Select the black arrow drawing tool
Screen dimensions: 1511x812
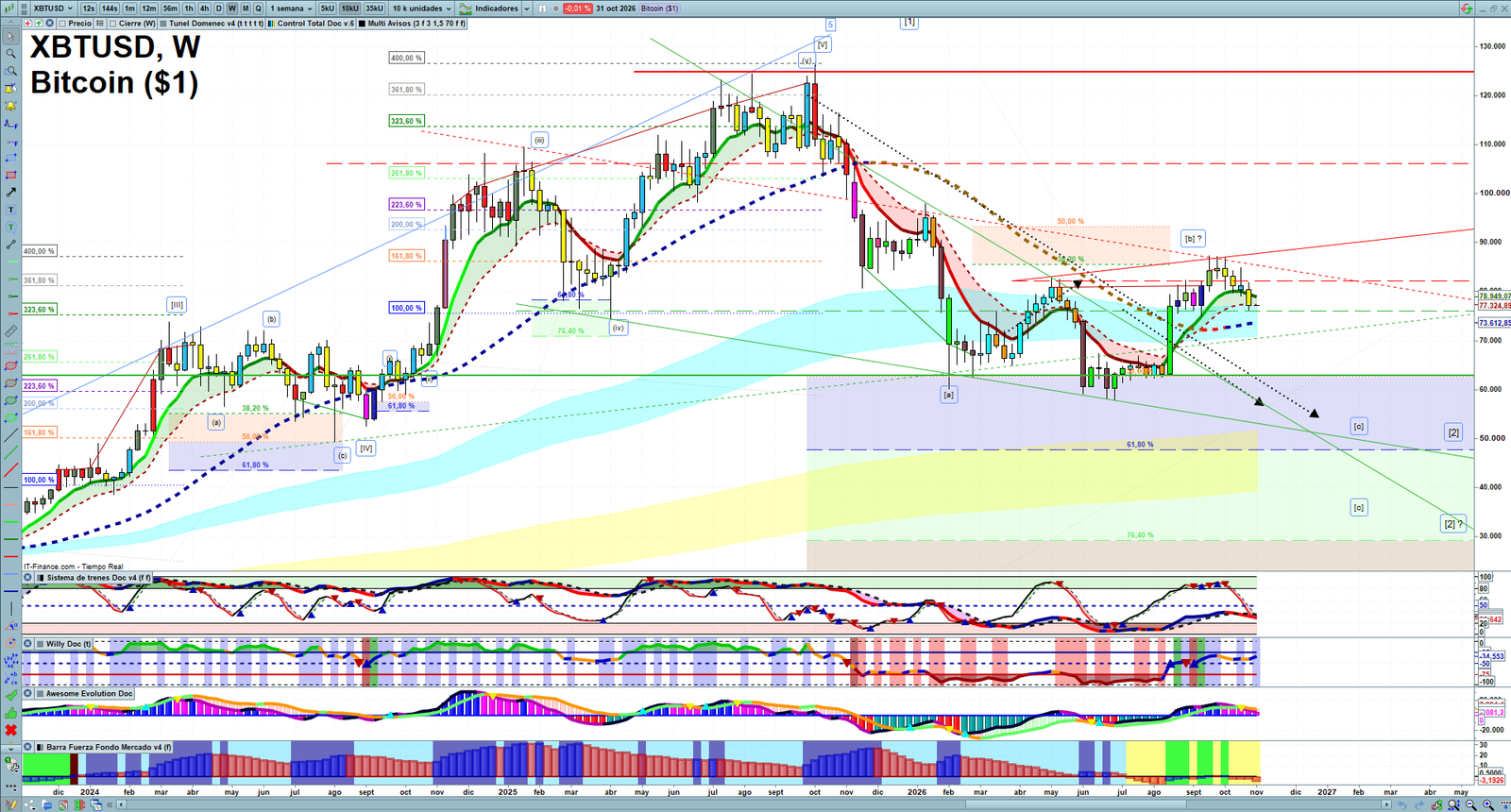(10, 192)
